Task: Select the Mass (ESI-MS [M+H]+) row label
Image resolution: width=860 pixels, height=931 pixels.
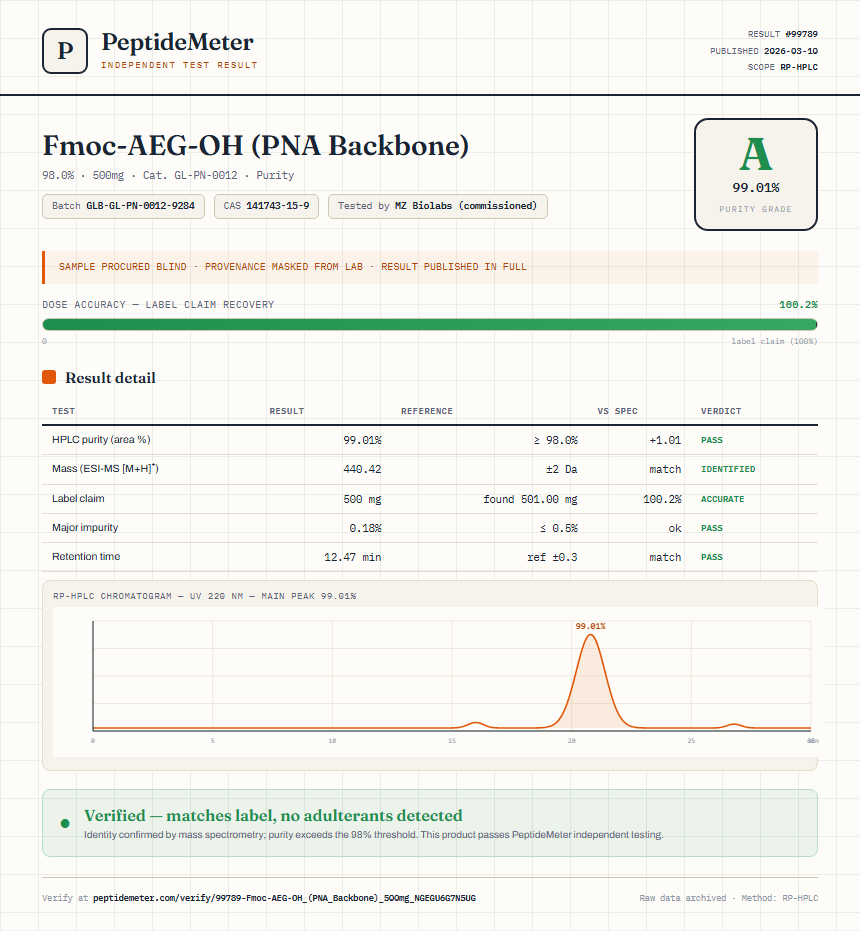Action: click(105, 468)
